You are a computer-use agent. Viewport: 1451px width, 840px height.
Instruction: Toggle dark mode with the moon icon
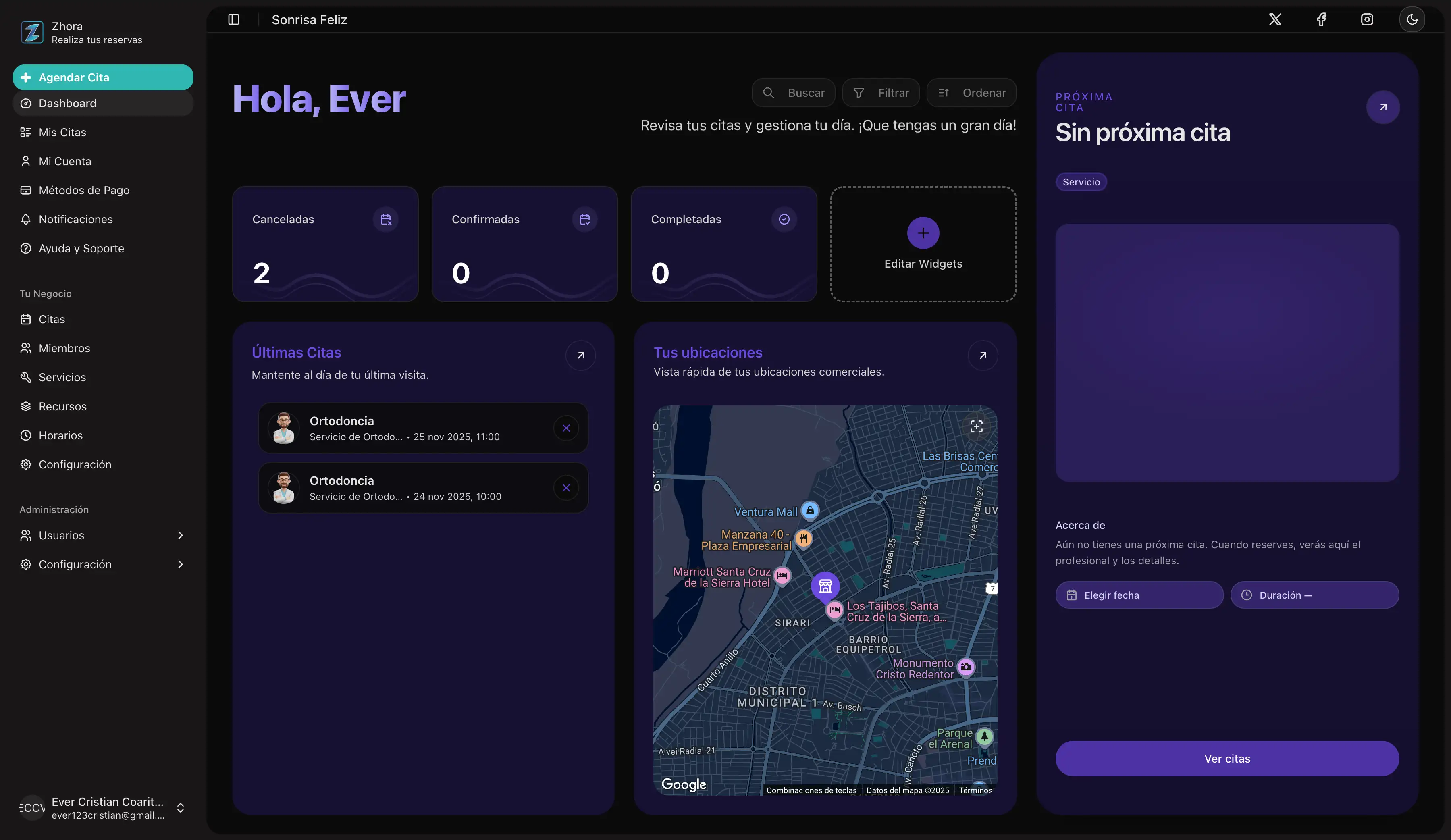[x=1412, y=19]
